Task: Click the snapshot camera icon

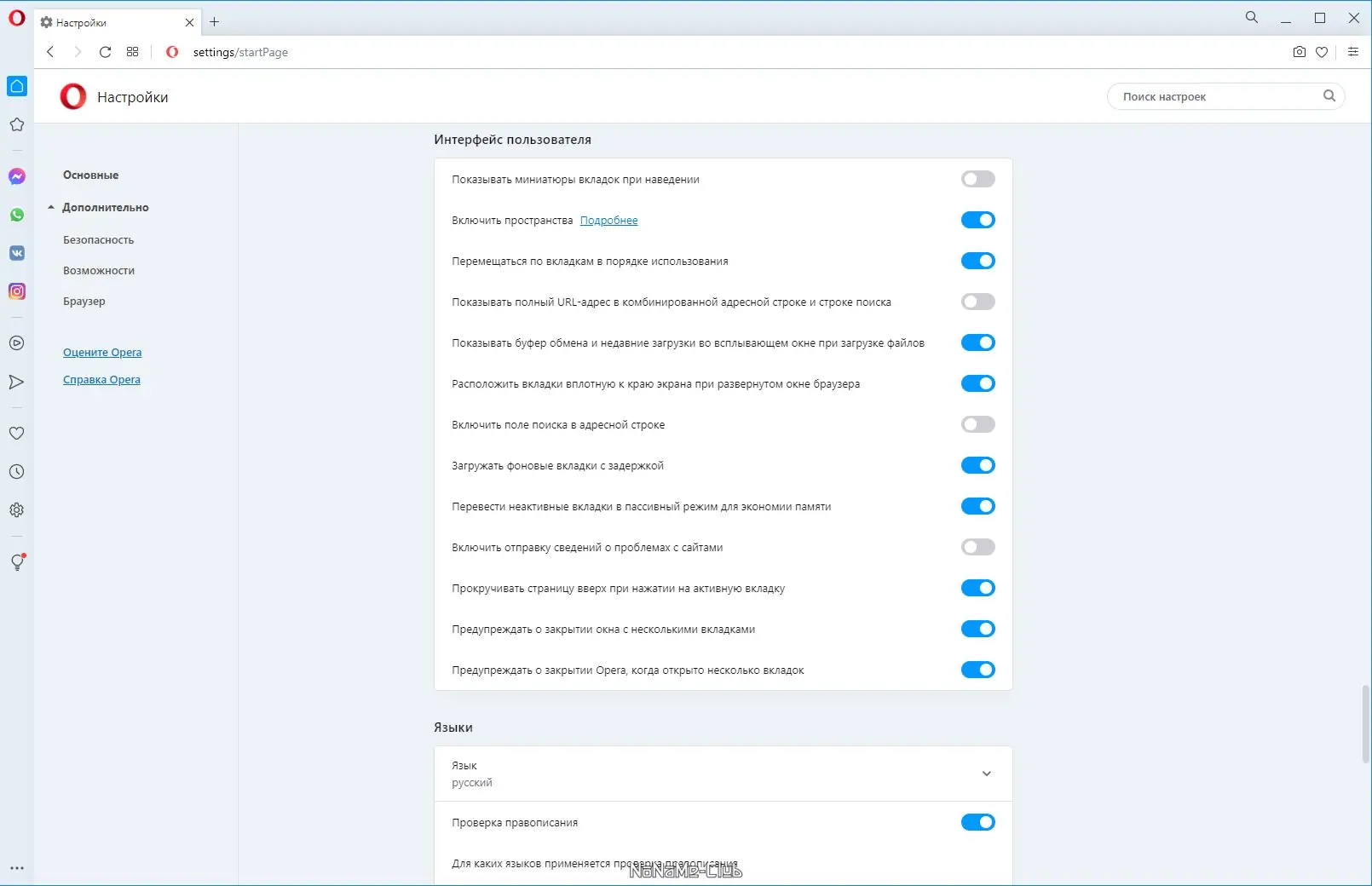Action: tap(1299, 52)
